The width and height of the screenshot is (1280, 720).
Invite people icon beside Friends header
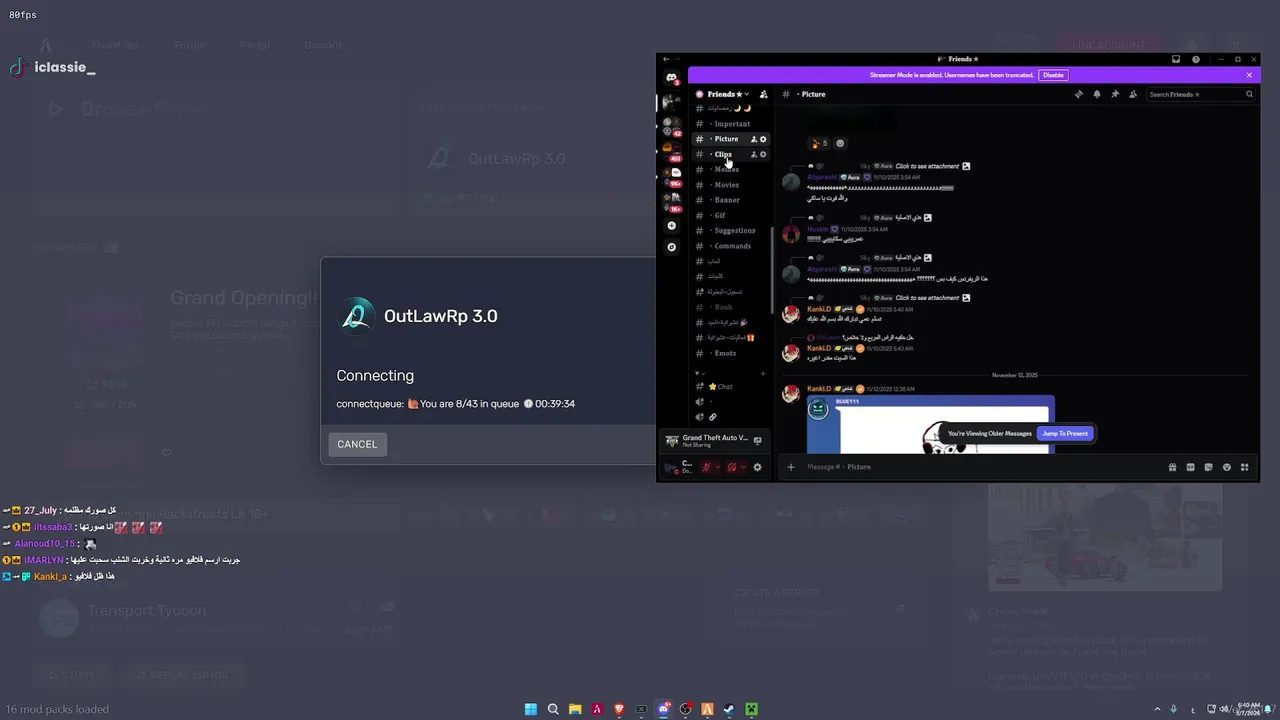pyautogui.click(x=764, y=94)
